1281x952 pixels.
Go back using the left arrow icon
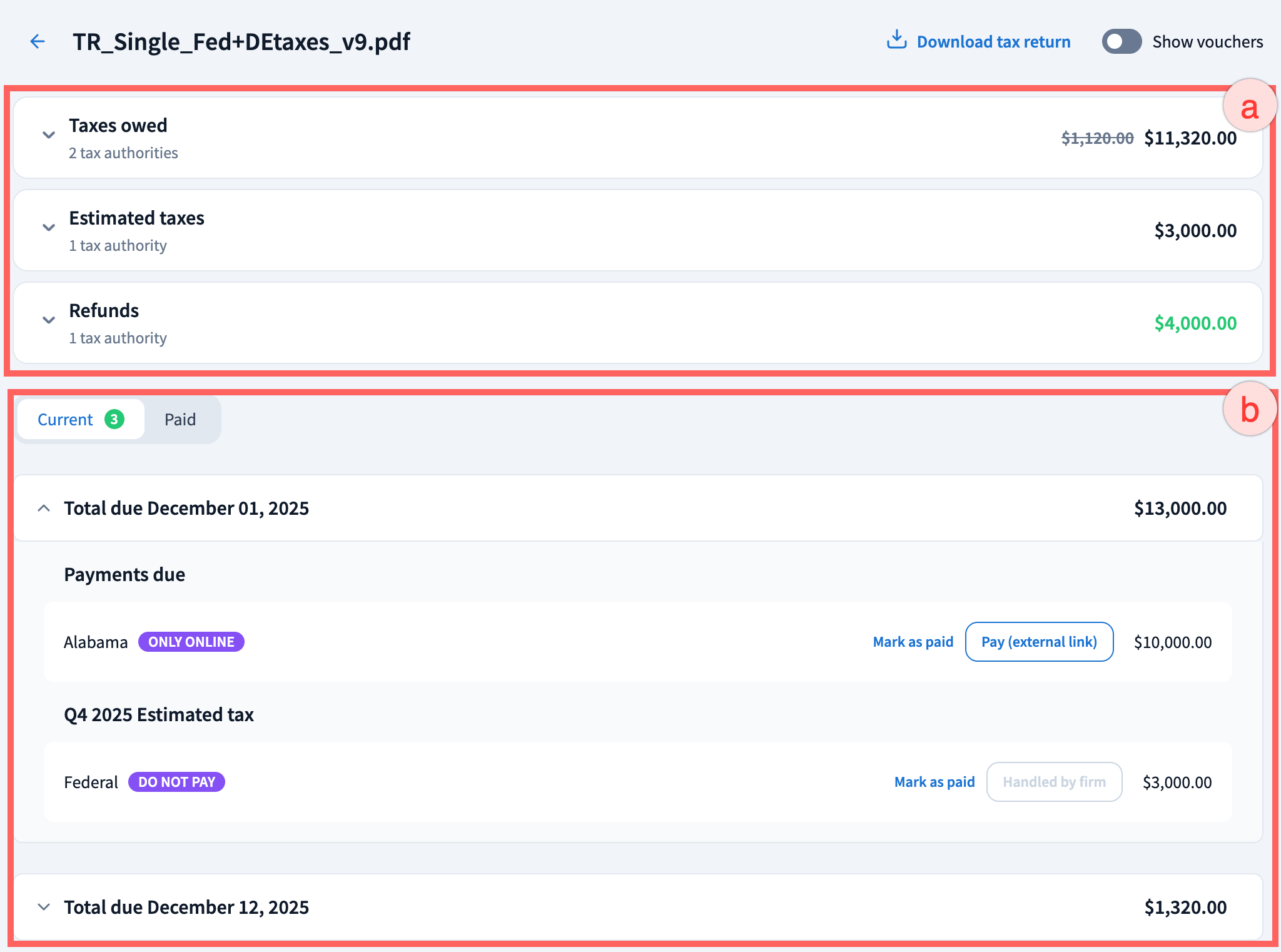[38, 42]
